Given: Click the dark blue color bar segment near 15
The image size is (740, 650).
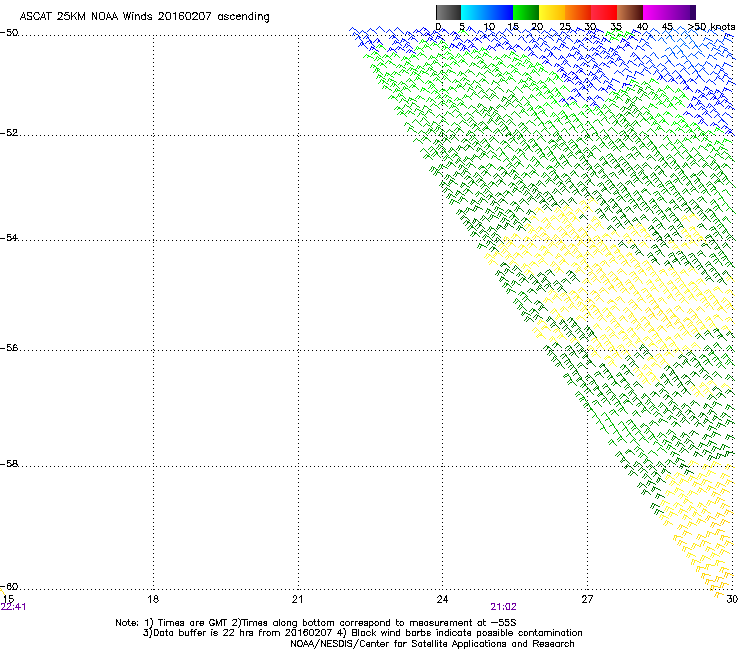Looking at the screenshot, I should click(499, 12).
